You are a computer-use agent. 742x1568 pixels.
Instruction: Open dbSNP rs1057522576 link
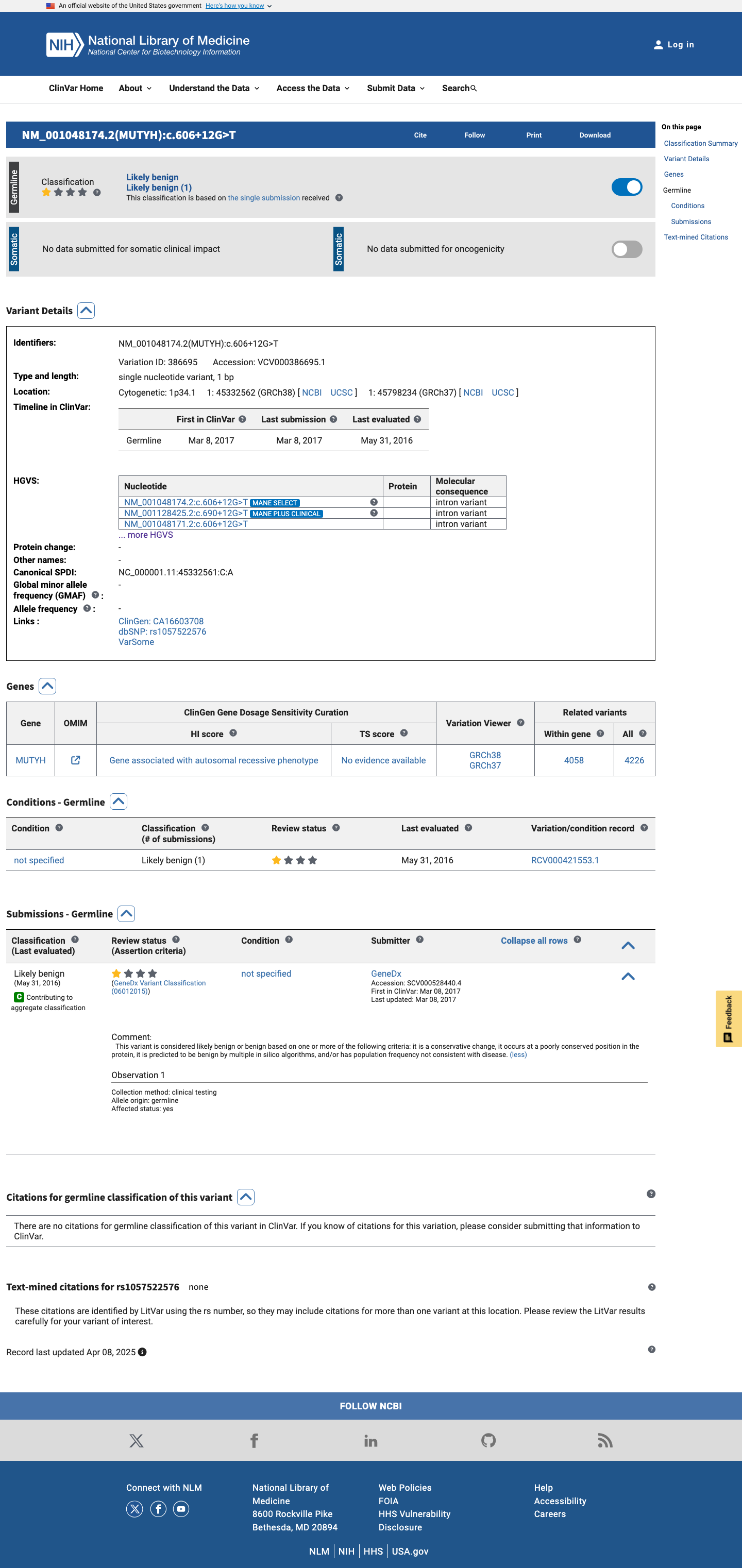pyautogui.click(x=162, y=632)
